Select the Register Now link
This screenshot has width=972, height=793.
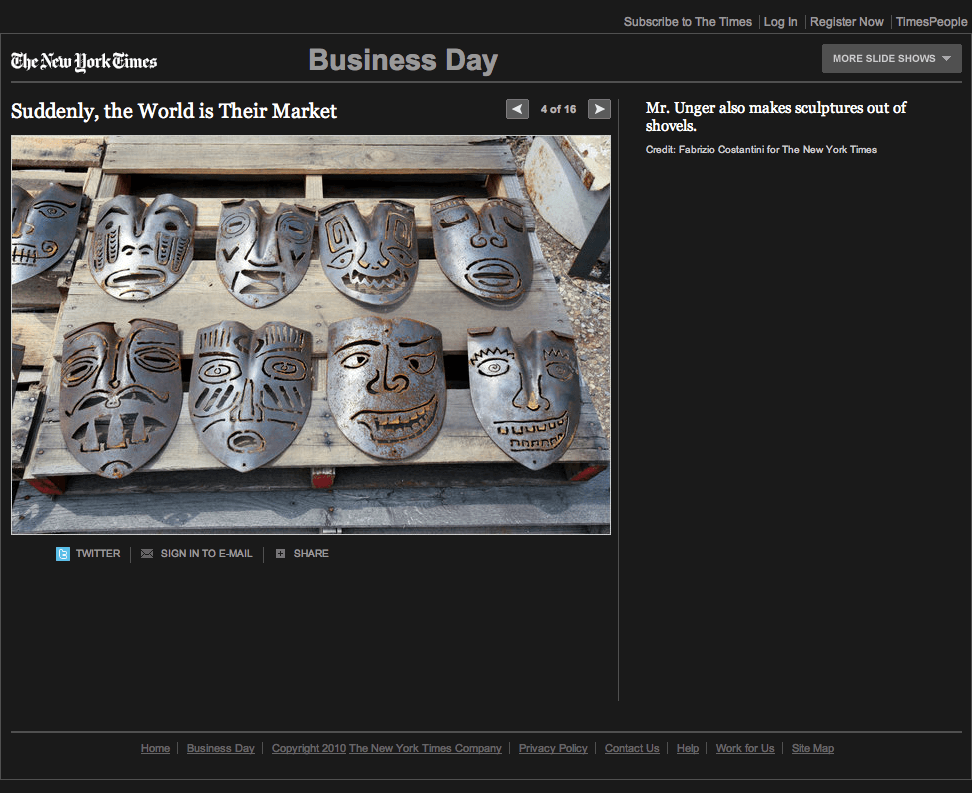[x=847, y=22]
